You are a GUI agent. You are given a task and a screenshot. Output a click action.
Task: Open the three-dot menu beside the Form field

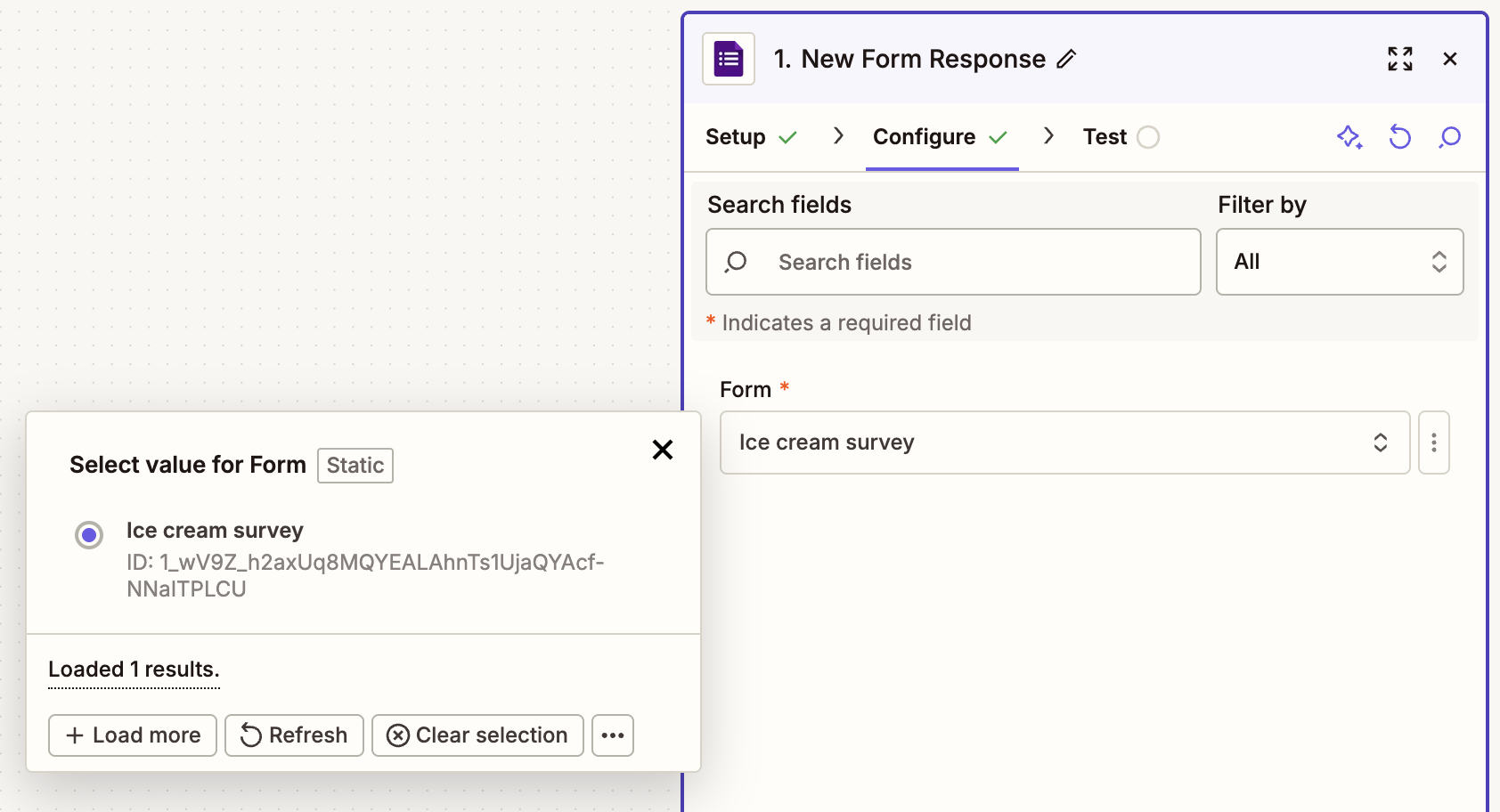pyautogui.click(x=1433, y=442)
